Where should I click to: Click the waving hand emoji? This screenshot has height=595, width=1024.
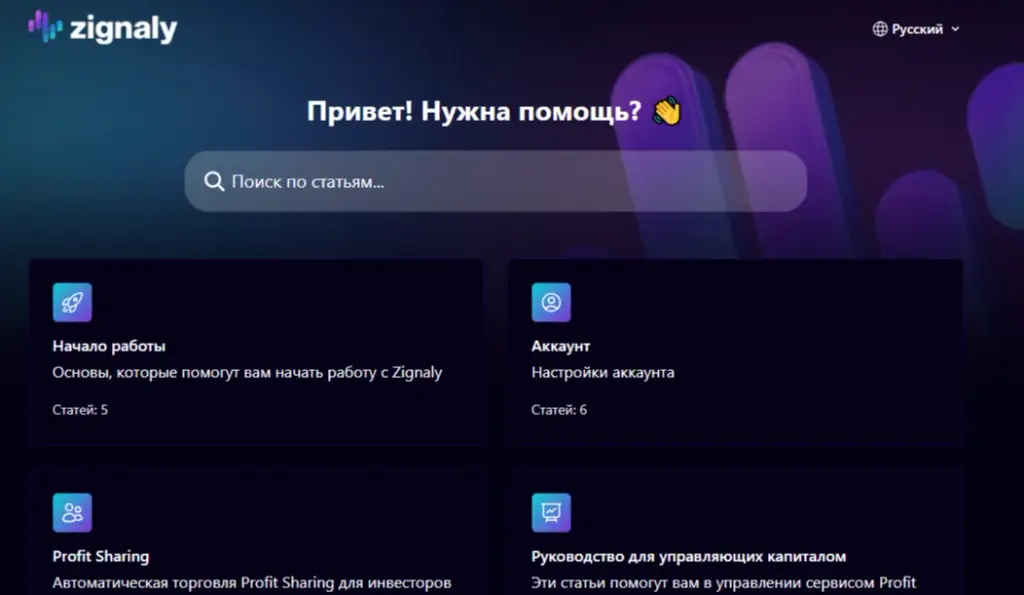(667, 111)
